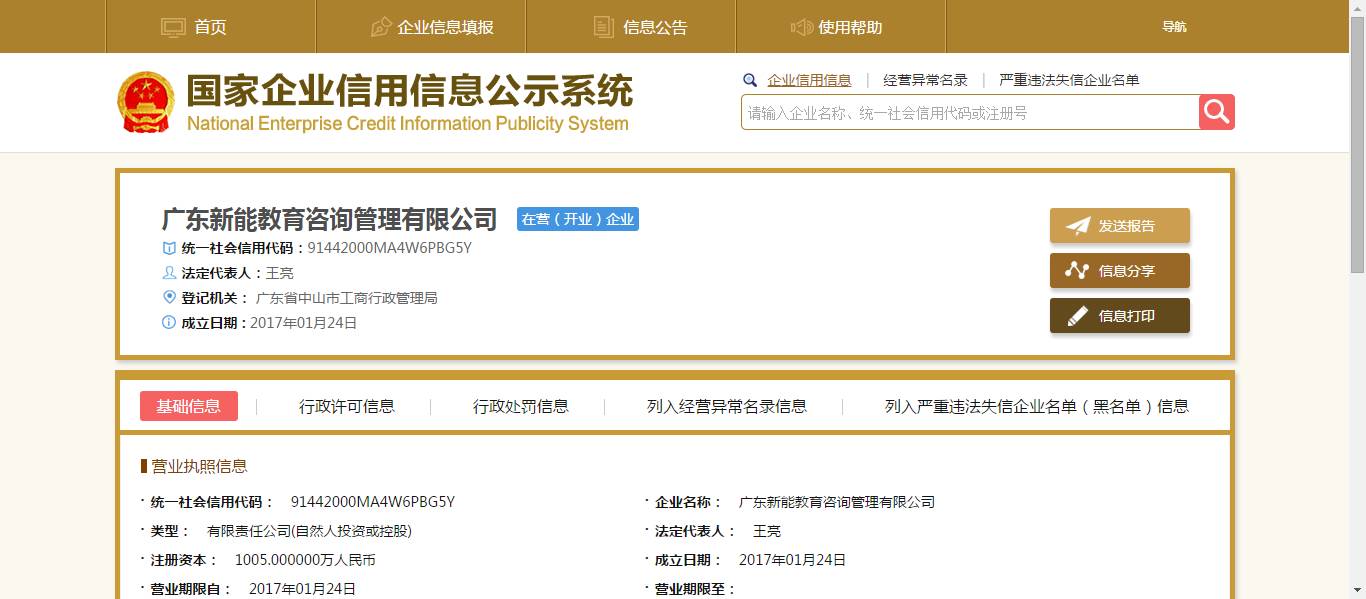Click header date 2017年01月24日

point(304,323)
